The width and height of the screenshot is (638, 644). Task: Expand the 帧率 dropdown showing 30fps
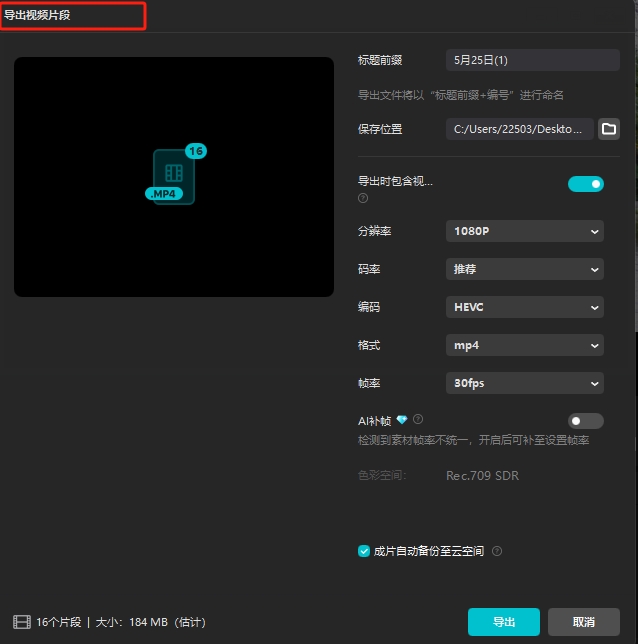click(524, 383)
